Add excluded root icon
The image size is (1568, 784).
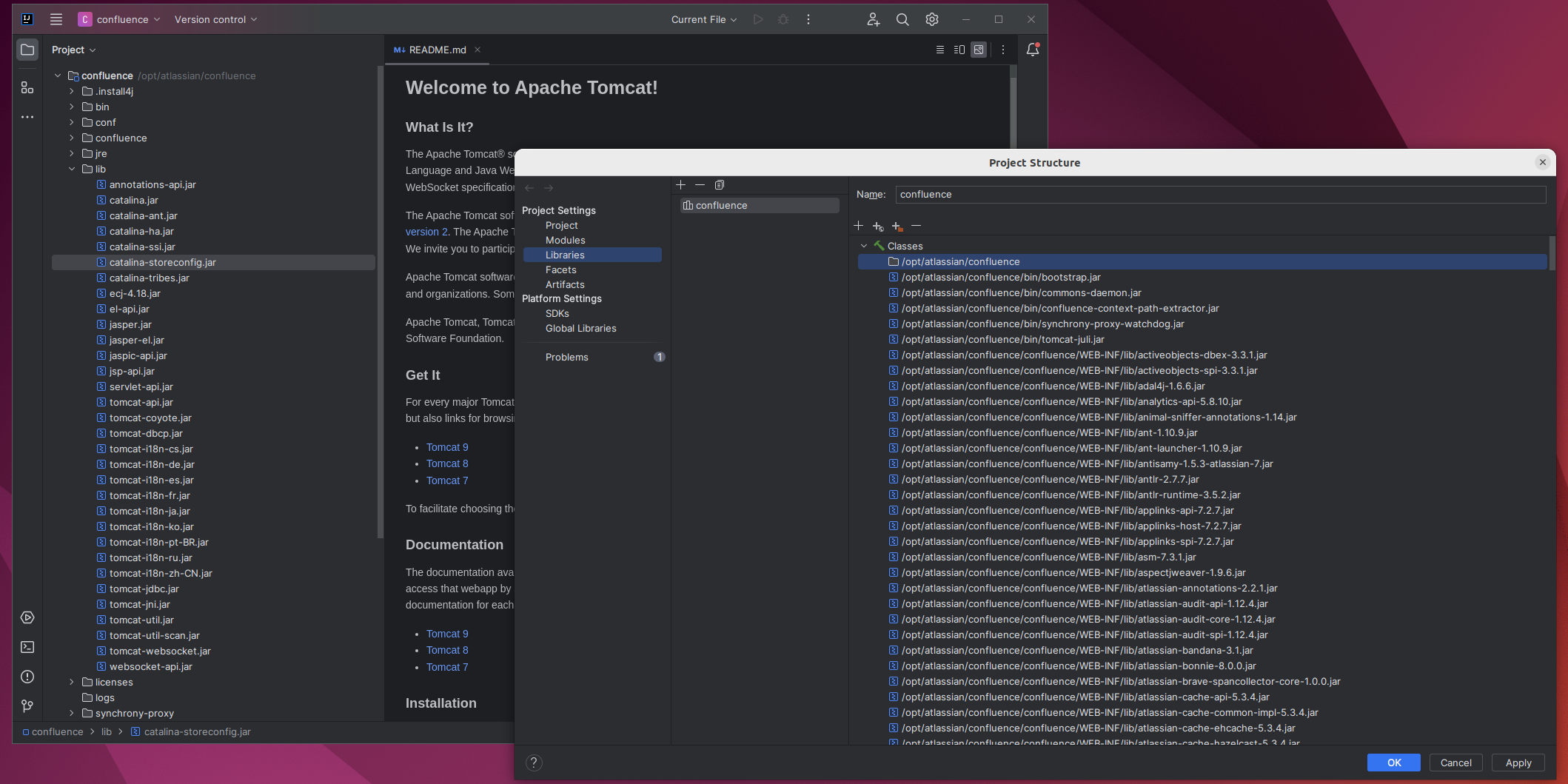point(897,226)
